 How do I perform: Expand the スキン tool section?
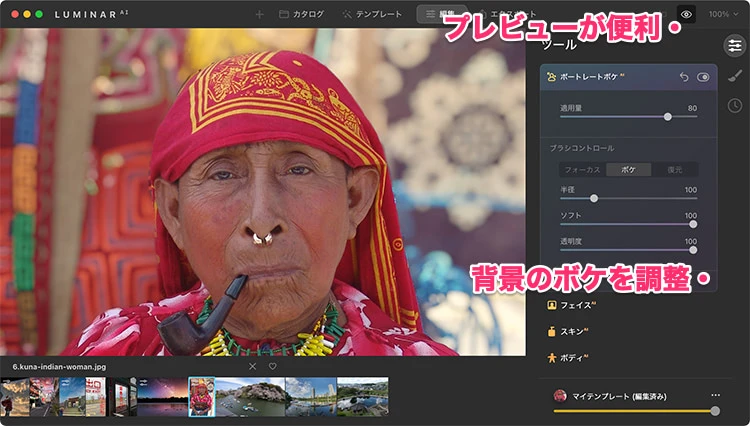[572, 330]
